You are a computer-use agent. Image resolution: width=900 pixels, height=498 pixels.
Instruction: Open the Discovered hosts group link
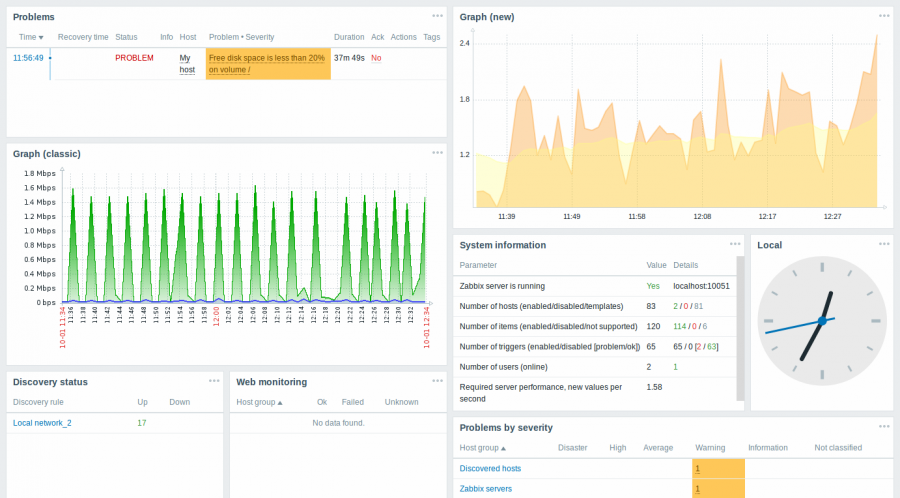click(490, 468)
